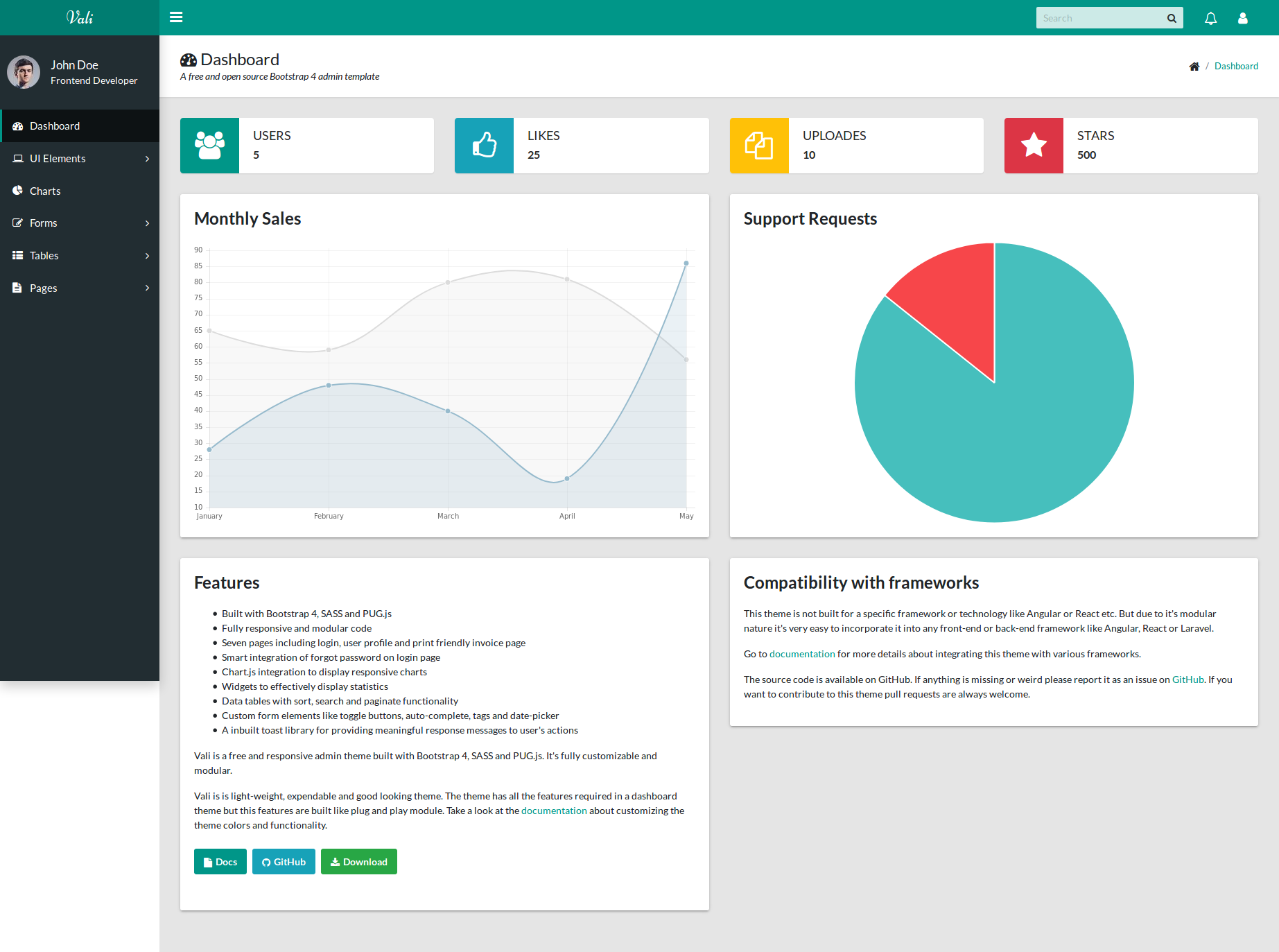This screenshot has width=1279, height=952.
Task: Click the home breadcrumb icon
Action: 1194,66
